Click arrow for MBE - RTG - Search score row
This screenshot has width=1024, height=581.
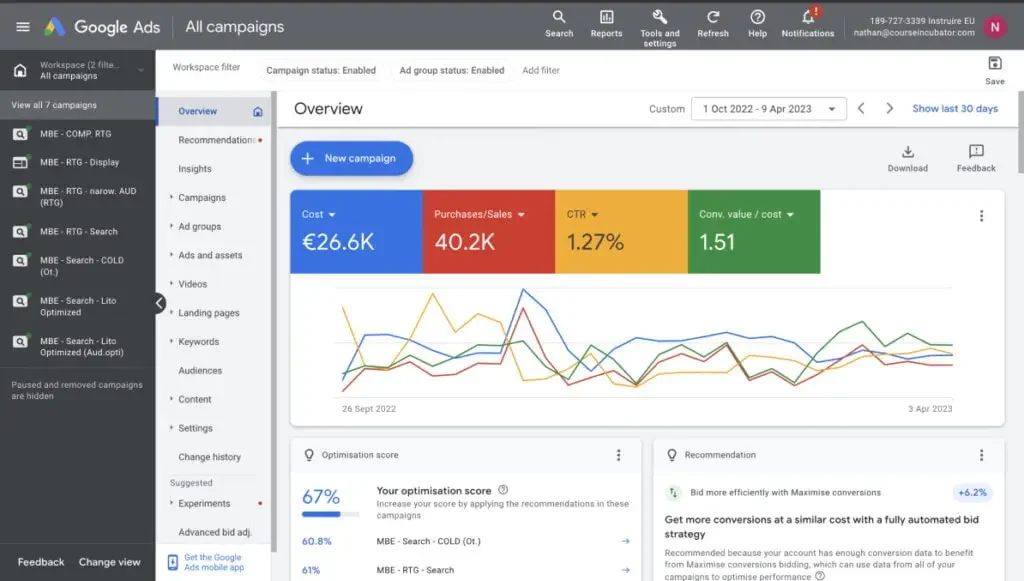[x=625, y=570]
